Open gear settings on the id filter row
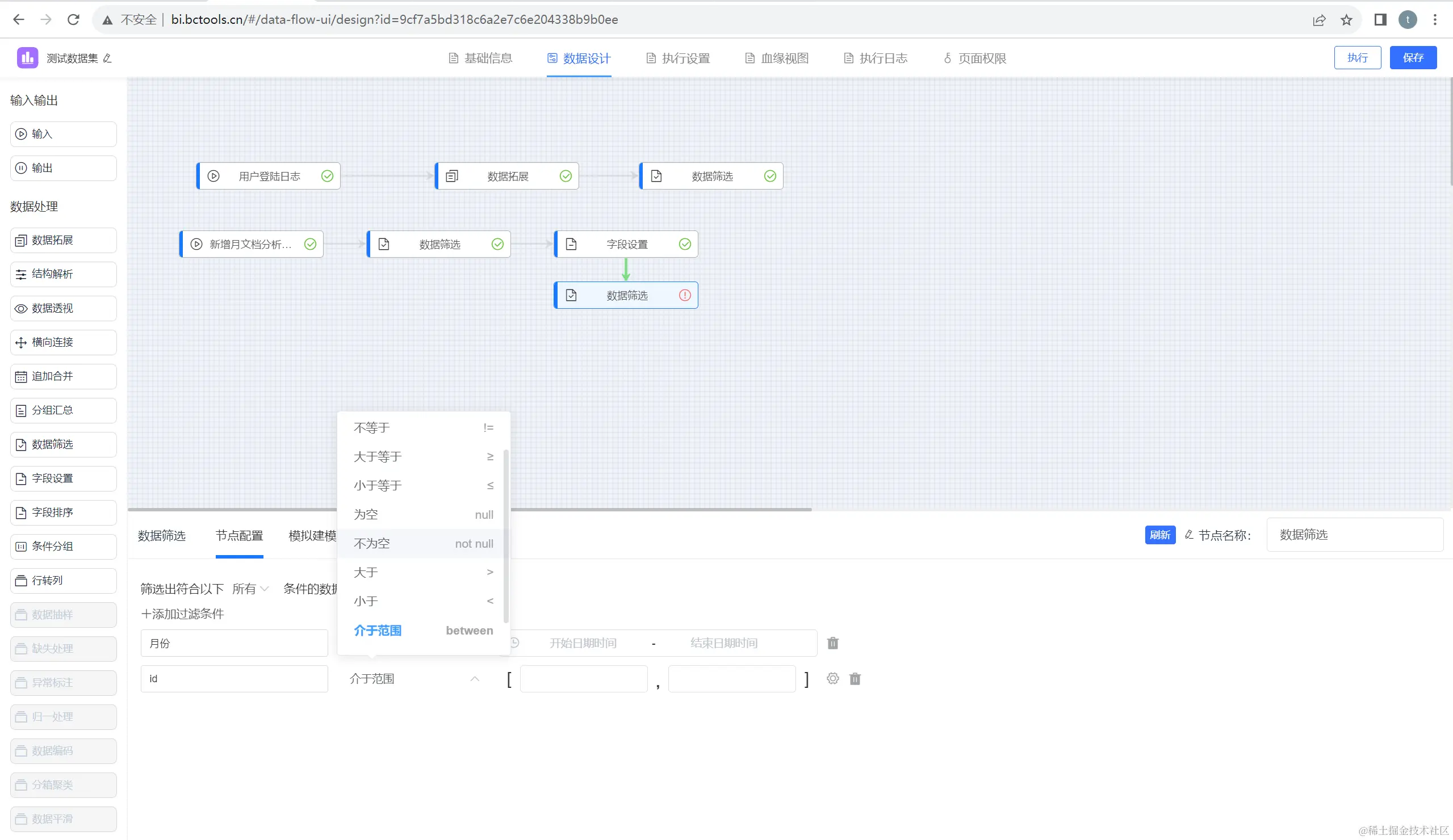 832,679
